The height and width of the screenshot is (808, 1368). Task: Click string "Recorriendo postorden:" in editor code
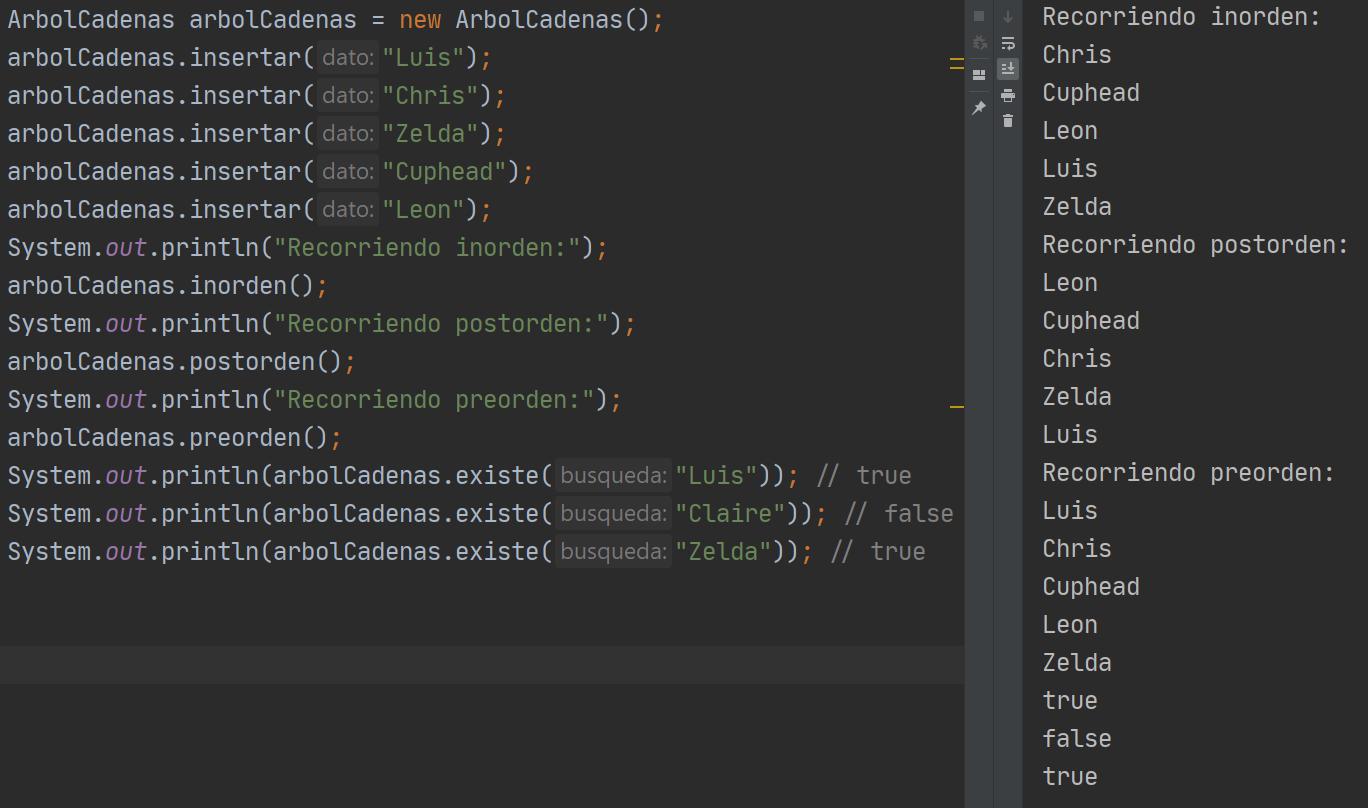[x=442, y=324]
